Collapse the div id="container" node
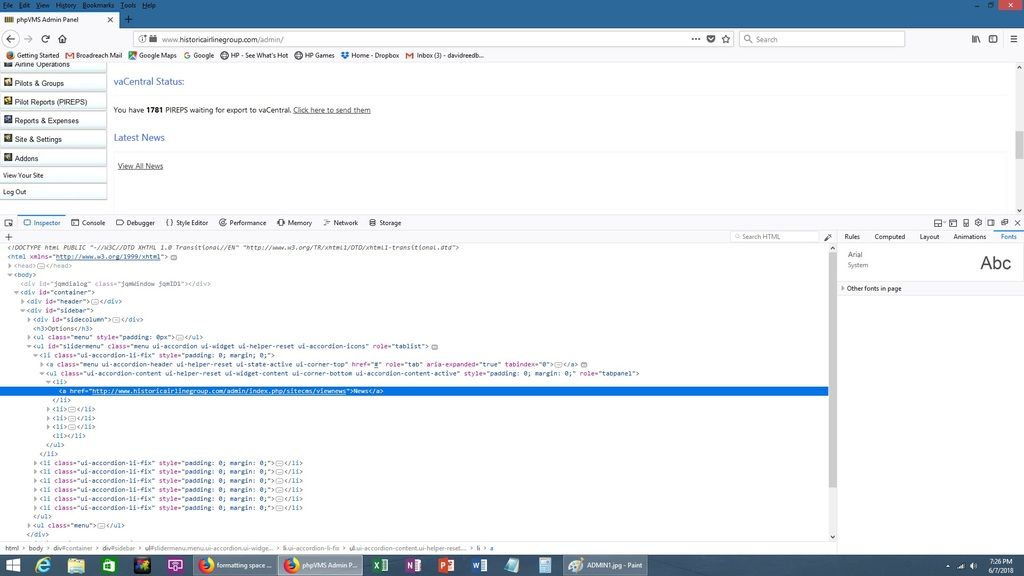Screen dimensions: 1024x576 click(17, 292)
